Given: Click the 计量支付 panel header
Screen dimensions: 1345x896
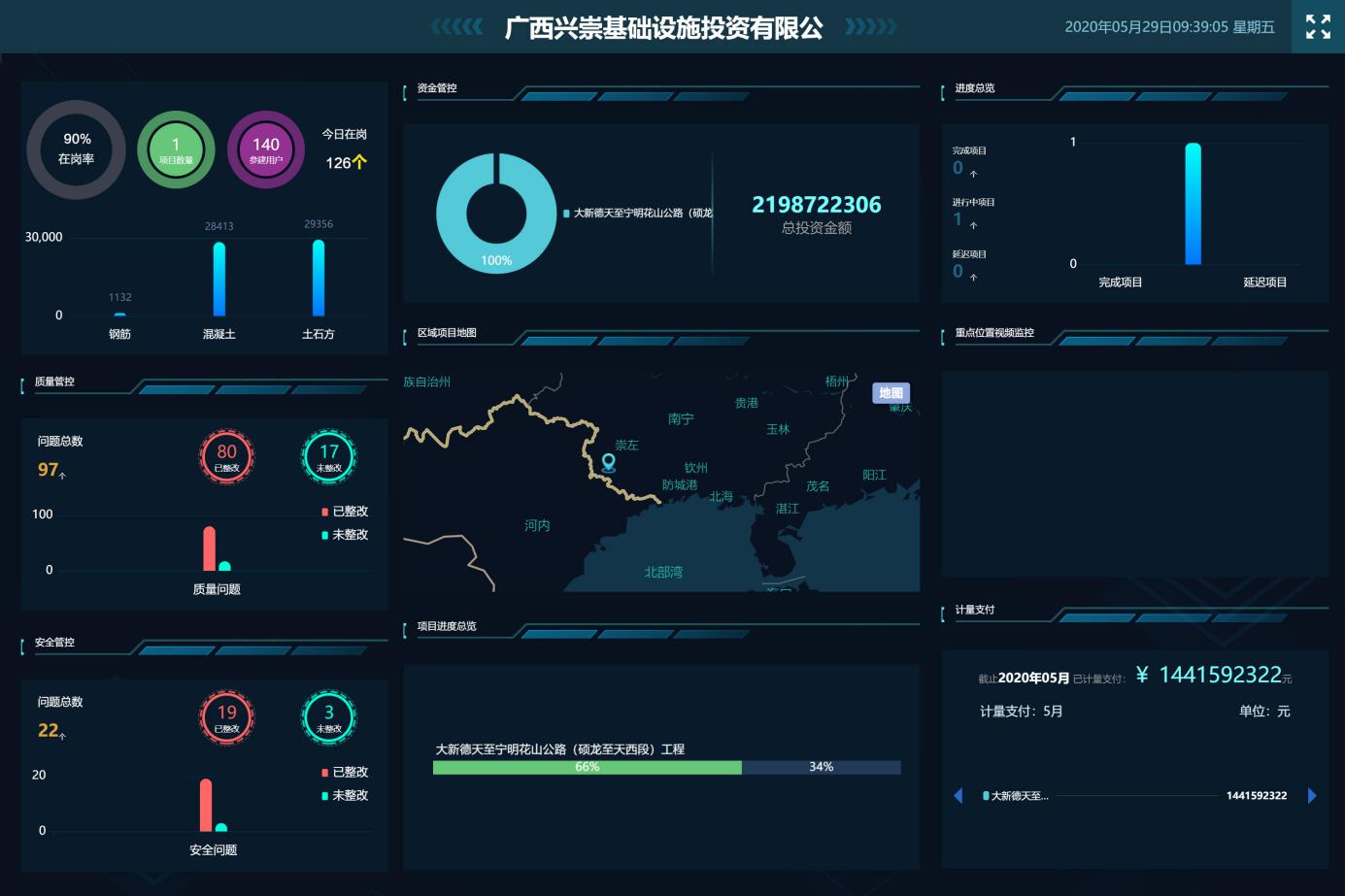Looking at the screenshot, I should (975, 610).
